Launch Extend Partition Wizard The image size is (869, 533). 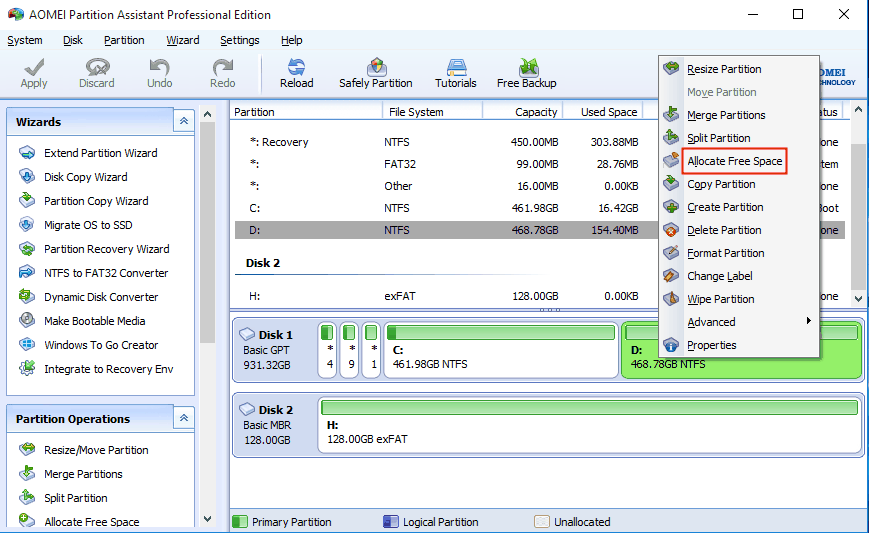(101, 153)
